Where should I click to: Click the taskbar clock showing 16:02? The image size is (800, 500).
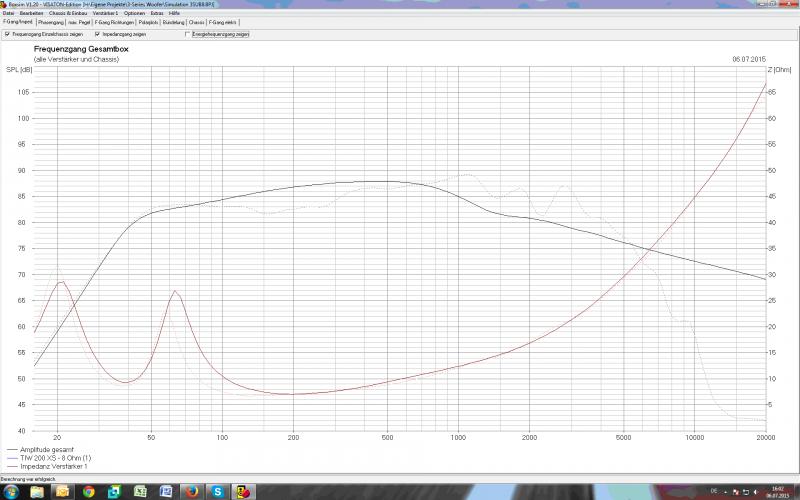(x=780, y=492)
